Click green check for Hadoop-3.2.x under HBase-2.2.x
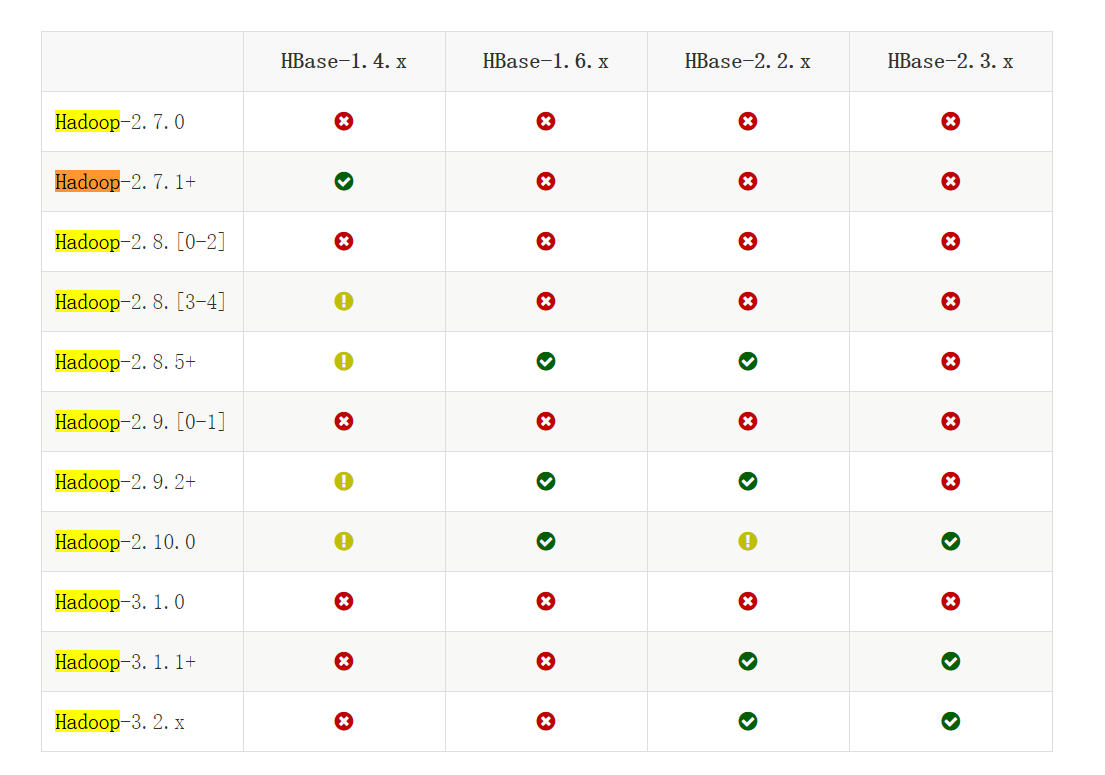Image resolution: width=1105 pixels, height=775 pixels. (x=748, y=721)
